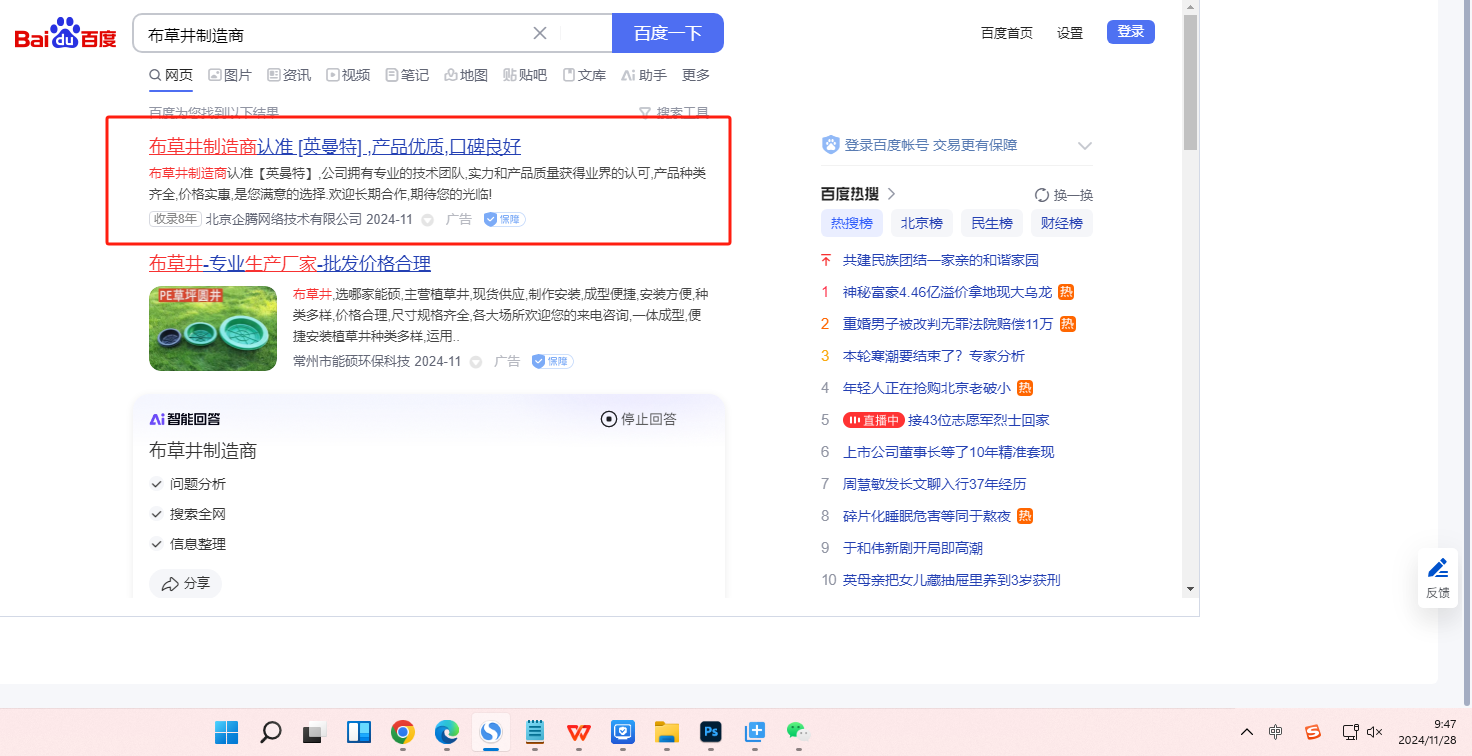Open the 搜索工具 filter tools
The width and height of the screenshot is (1472, 756).
click(674, 113)
